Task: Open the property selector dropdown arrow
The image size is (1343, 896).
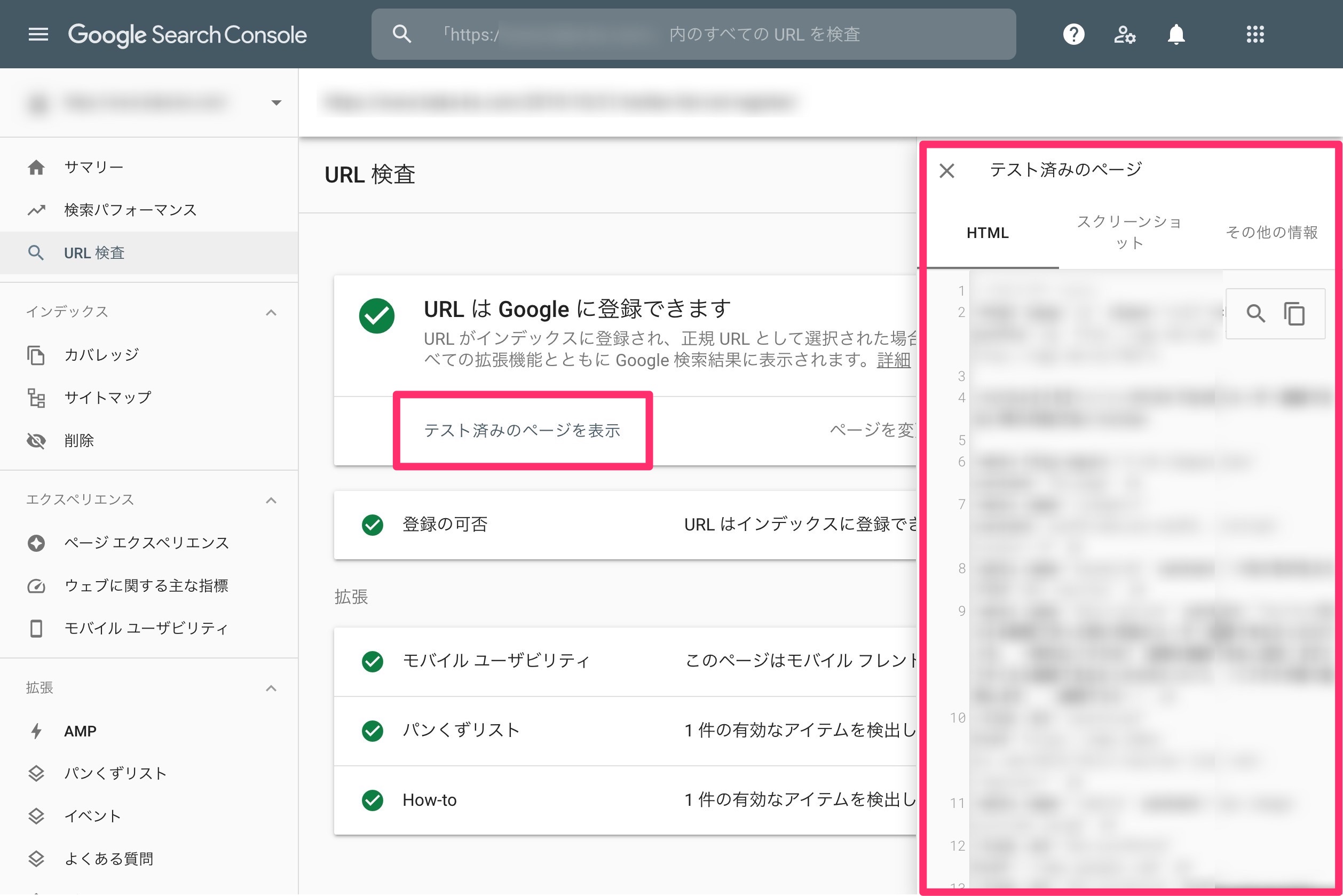Action: pos(276,103)
